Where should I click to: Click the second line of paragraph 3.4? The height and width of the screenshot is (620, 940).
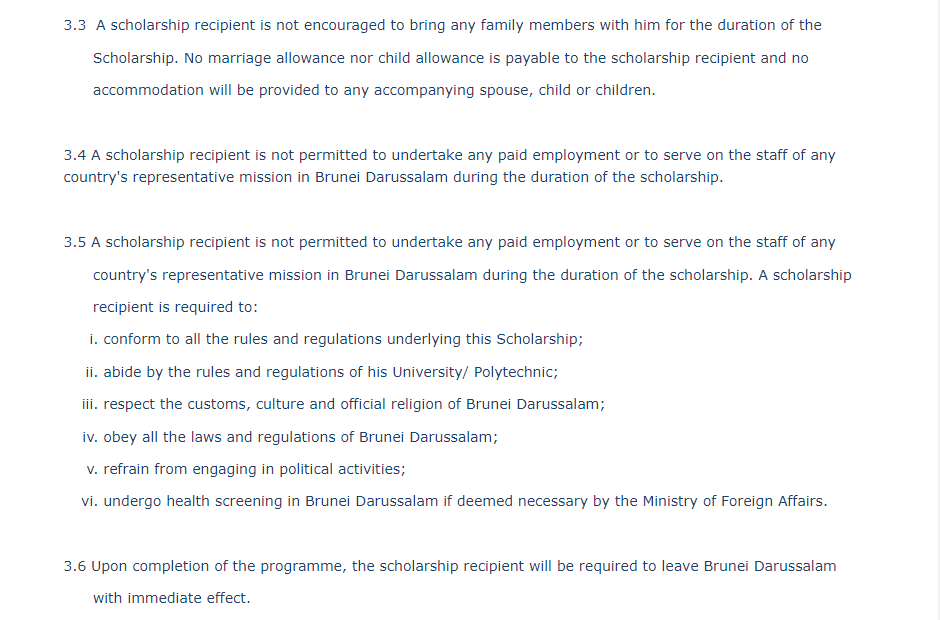click(392, 178)
